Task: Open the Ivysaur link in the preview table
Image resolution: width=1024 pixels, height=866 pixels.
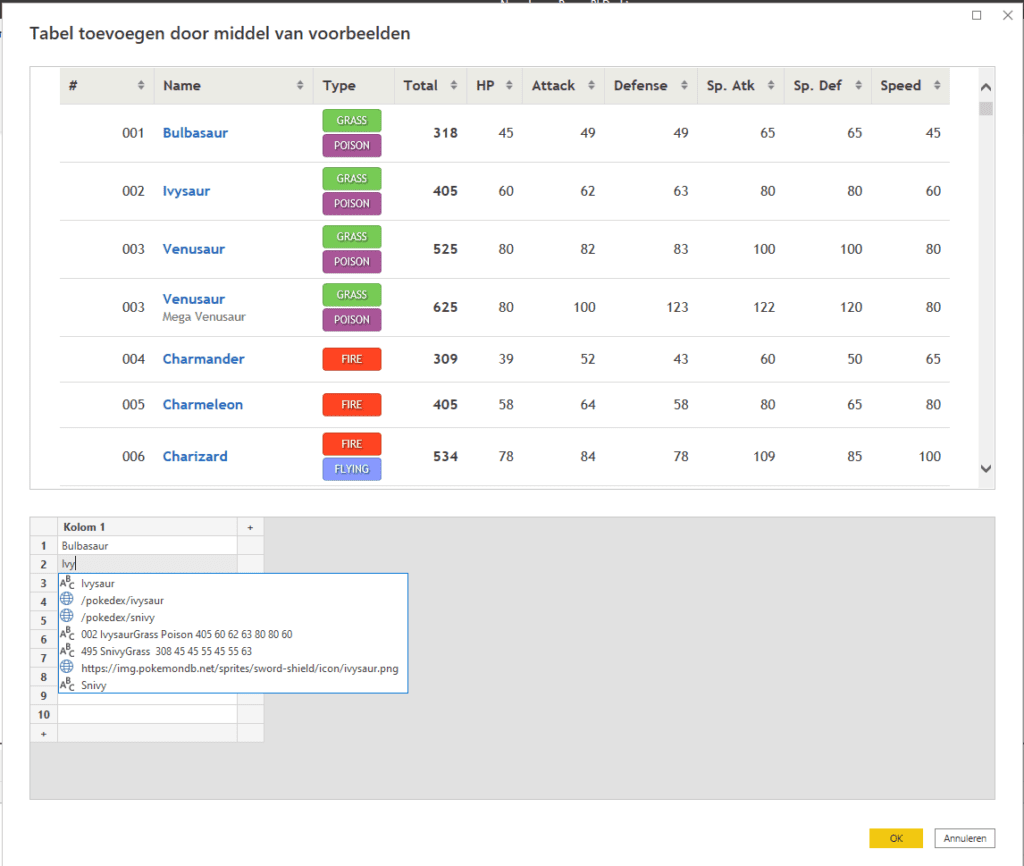Action: [186, 191]
